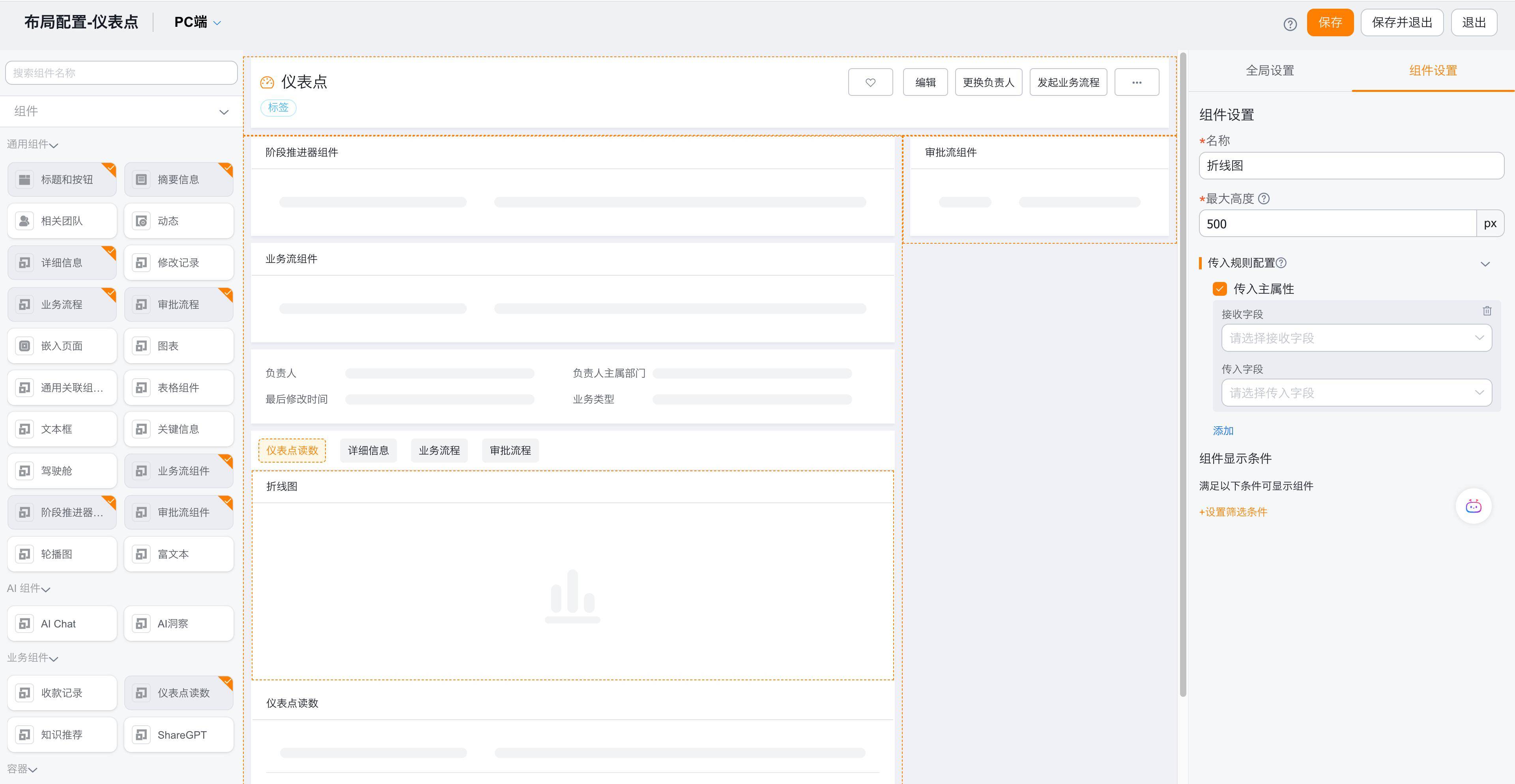The height and width of the screenshot is (784, 1515).
Task: Select the 轮播图 carousel component
Action: pos(62,554)
